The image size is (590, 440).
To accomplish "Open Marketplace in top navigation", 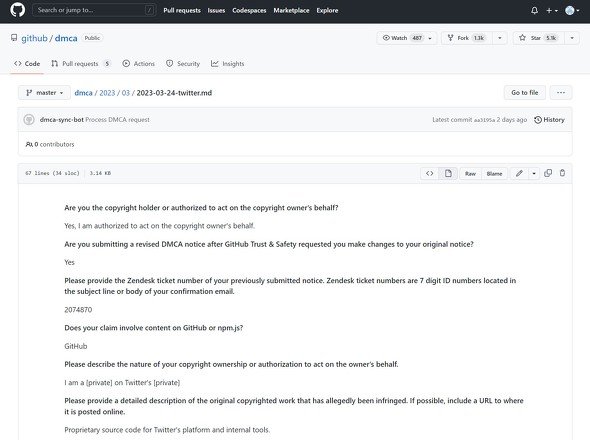I will (291, 11).
